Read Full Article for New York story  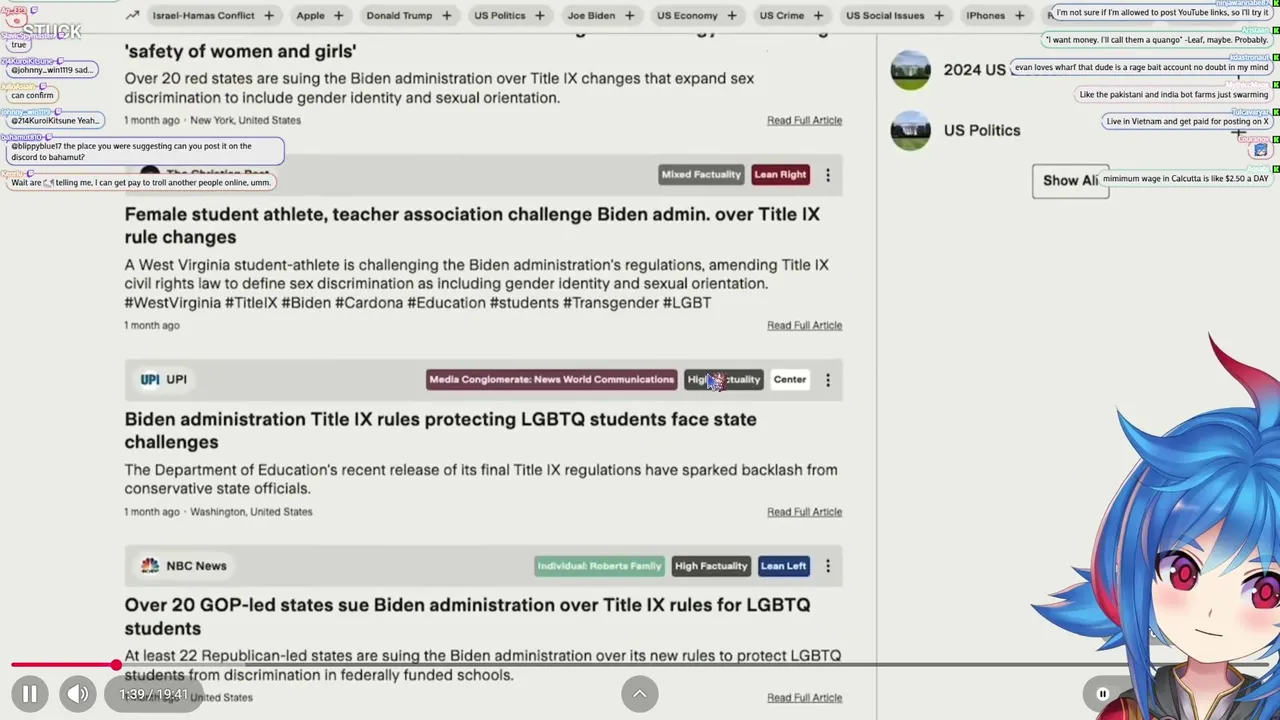point(804,120)
